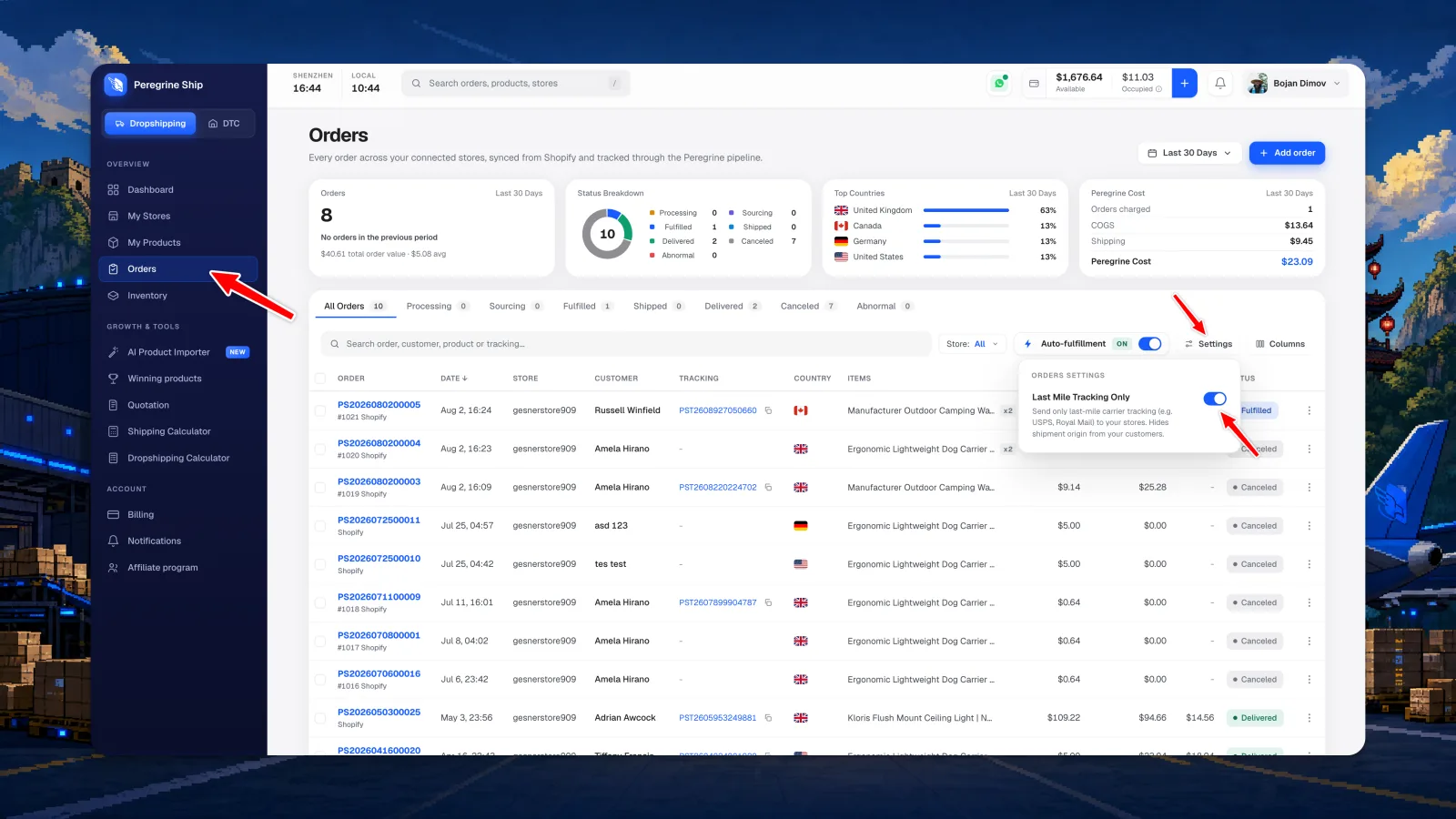This screenshot has height=819, width=1456.
Task: Open row menu for order PS2026050300025
Action: [1309, 718]
